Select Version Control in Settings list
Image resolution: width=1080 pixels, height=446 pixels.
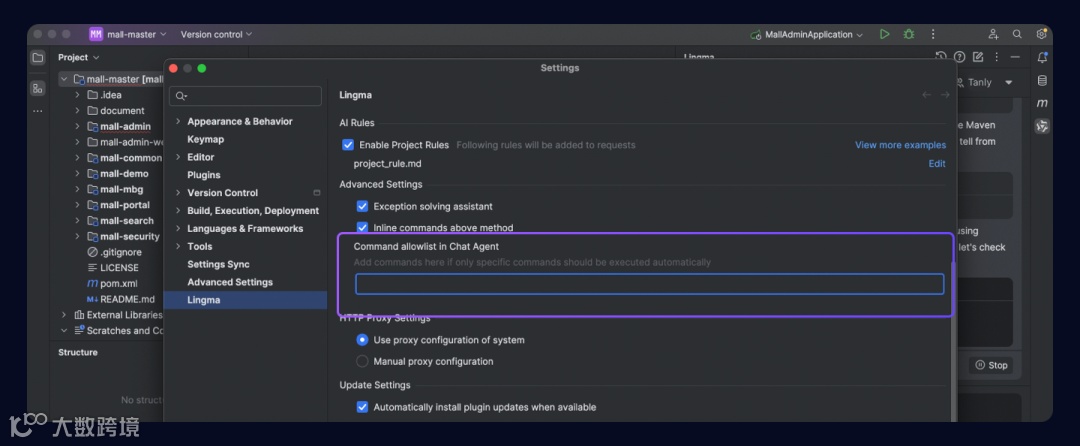pyautogui.click(x=222, y=193)
